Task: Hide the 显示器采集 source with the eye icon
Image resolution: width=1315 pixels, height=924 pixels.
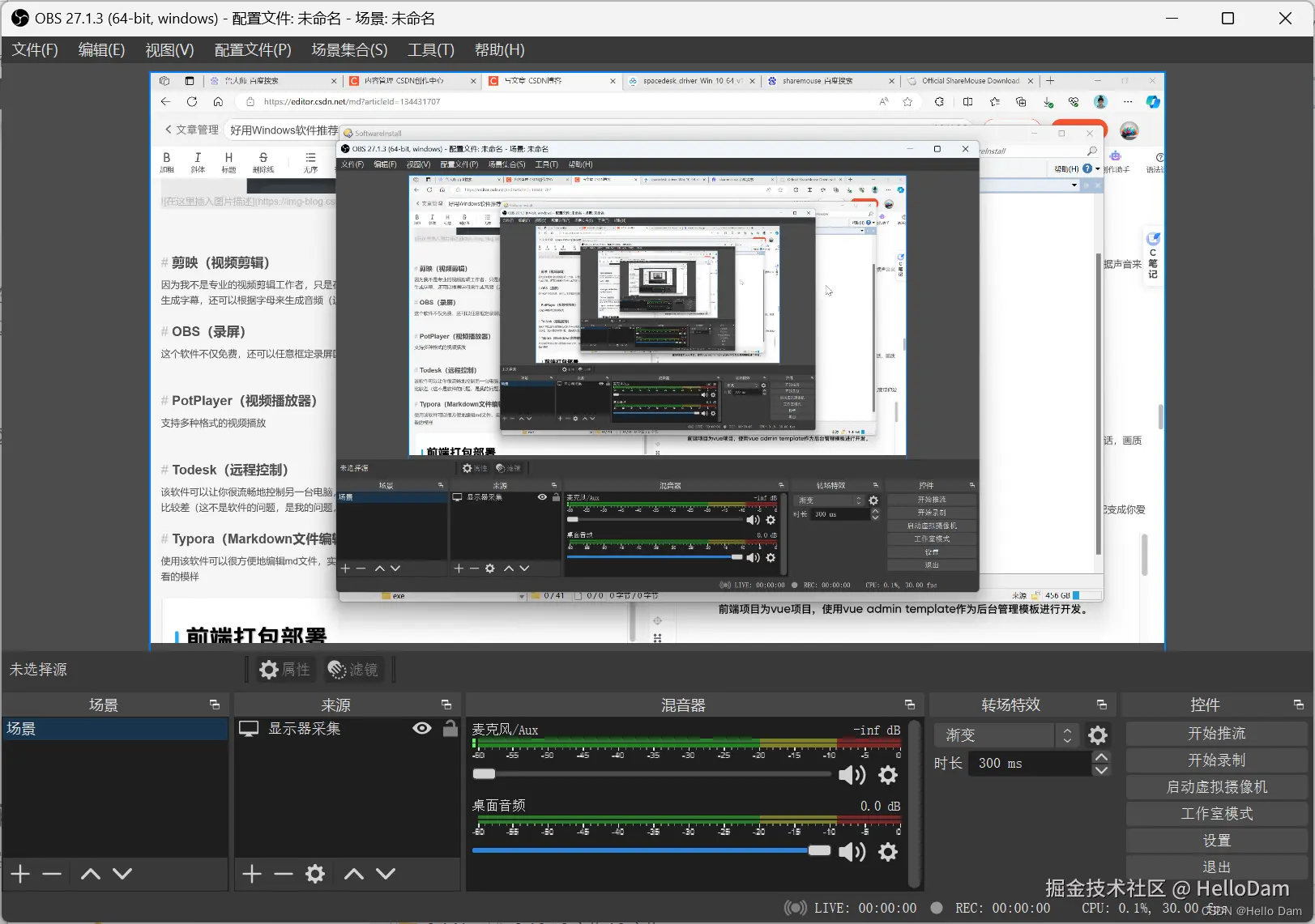Action: pyautogui.click(x=422, y=728)
